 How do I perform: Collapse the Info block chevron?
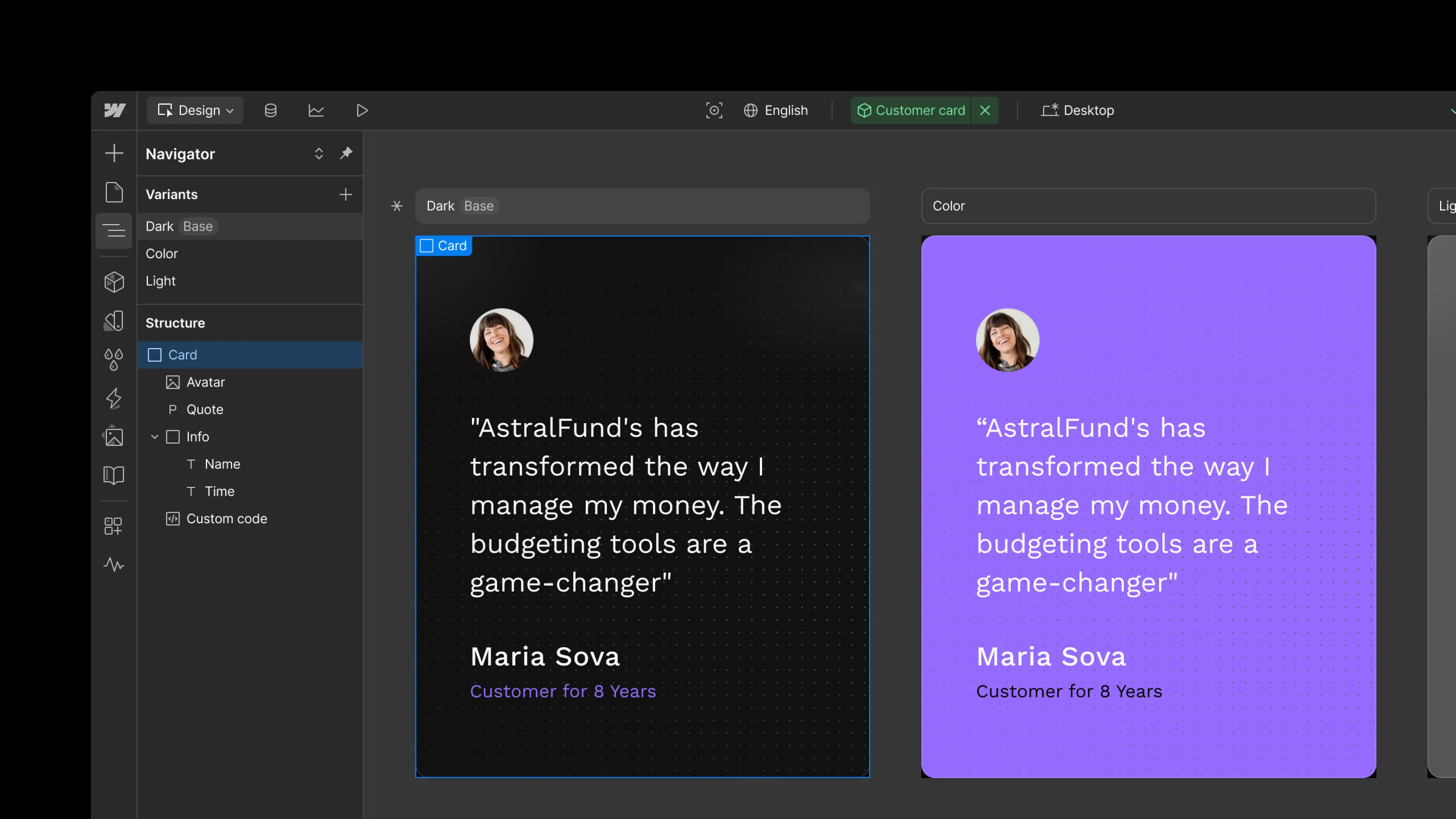click(155, 437)
